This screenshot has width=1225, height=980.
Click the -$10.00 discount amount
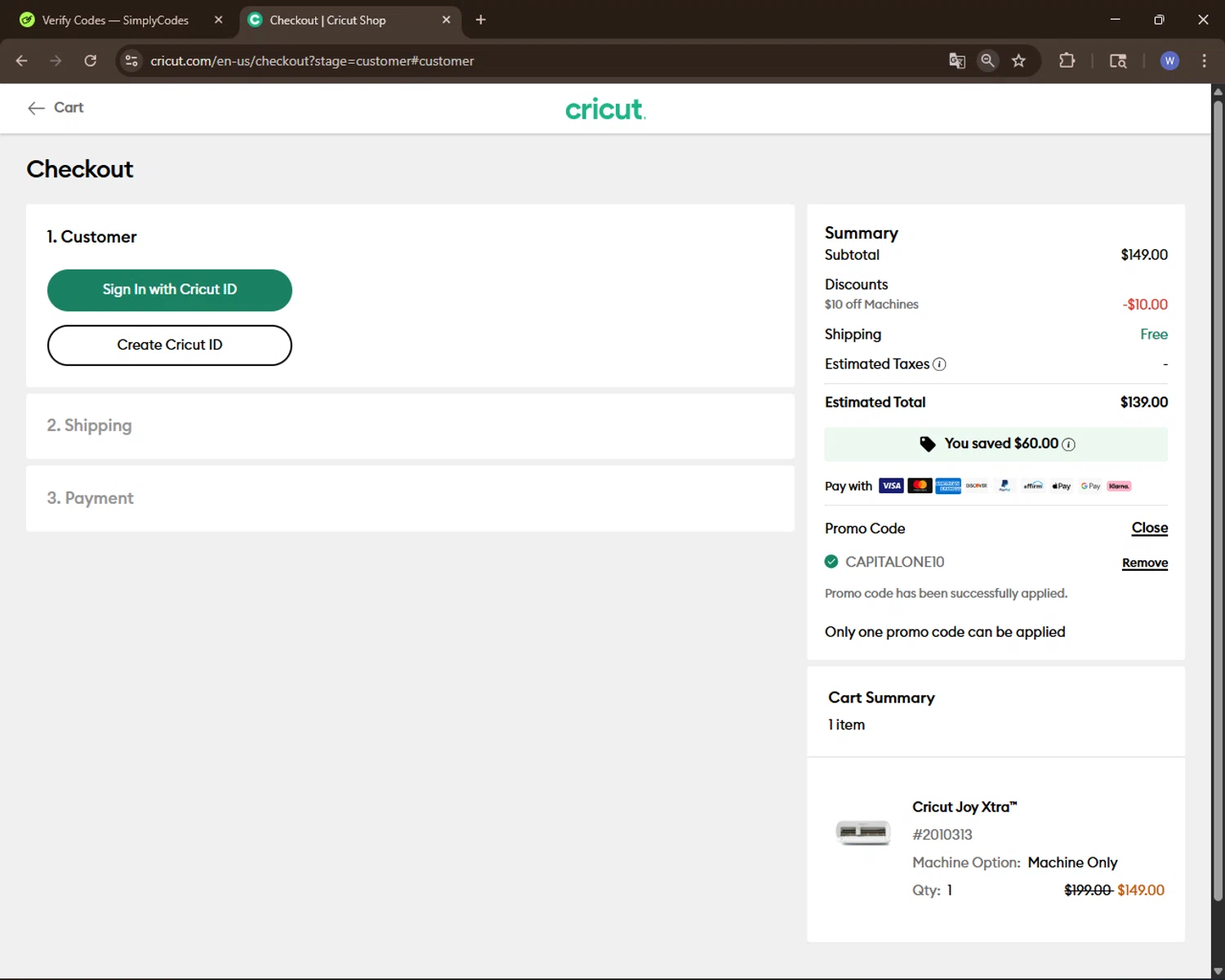pyautogui.click(x=1145, y=305)
